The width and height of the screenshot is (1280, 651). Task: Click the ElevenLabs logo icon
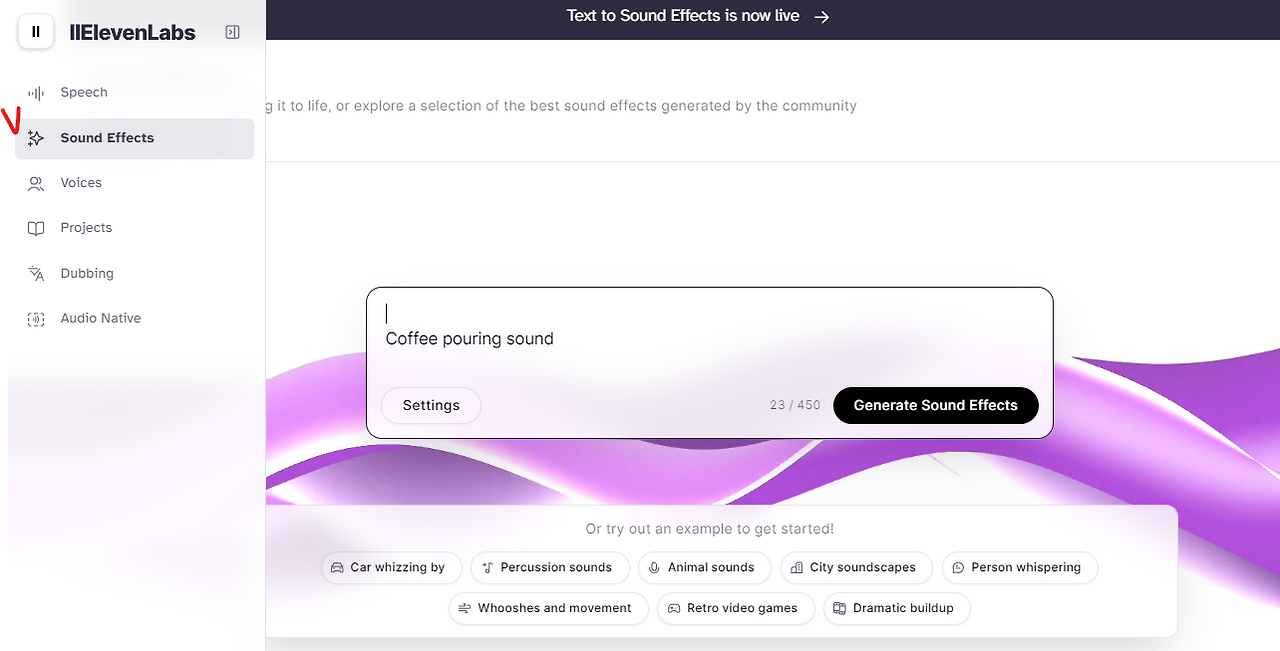point(36,32)
